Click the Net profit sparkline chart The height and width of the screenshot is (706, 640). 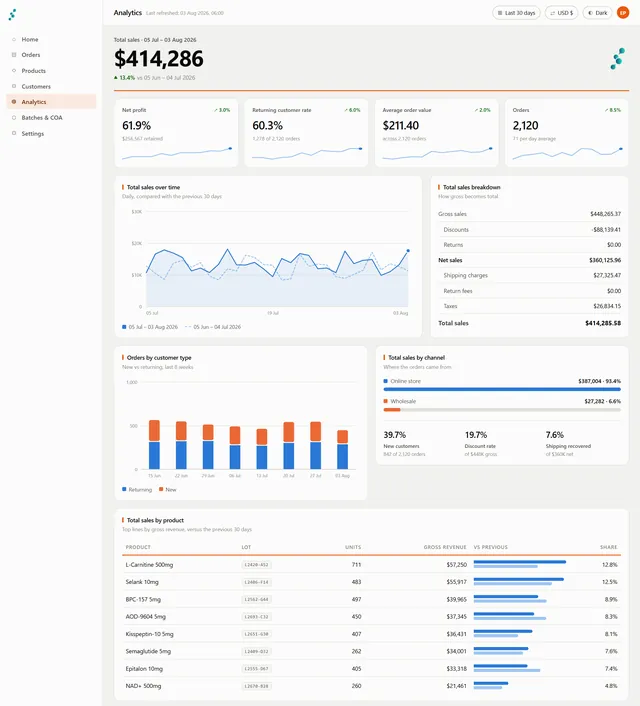pos(177,153)
